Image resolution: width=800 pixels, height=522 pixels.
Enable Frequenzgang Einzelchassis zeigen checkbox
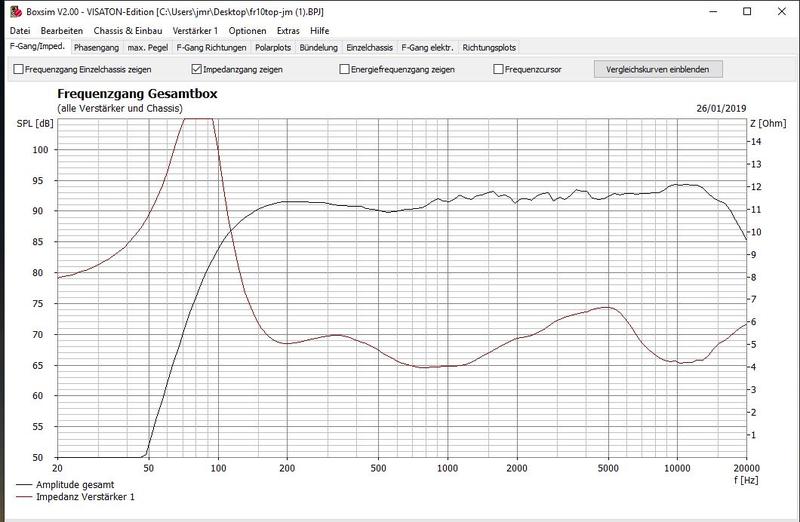pyautogui.click(x=18, y=70)
